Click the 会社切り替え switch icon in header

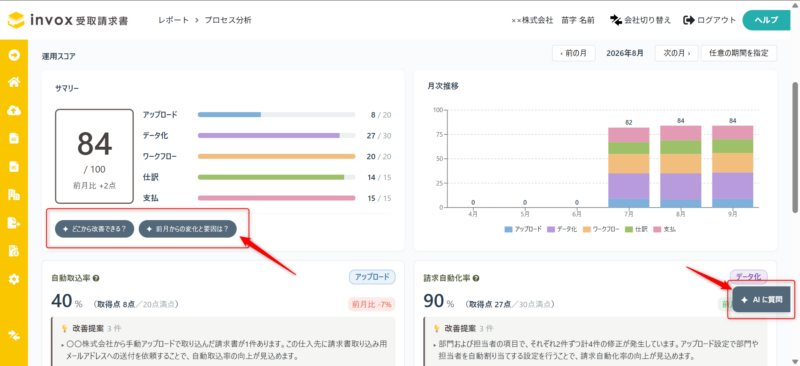point(616,20)
